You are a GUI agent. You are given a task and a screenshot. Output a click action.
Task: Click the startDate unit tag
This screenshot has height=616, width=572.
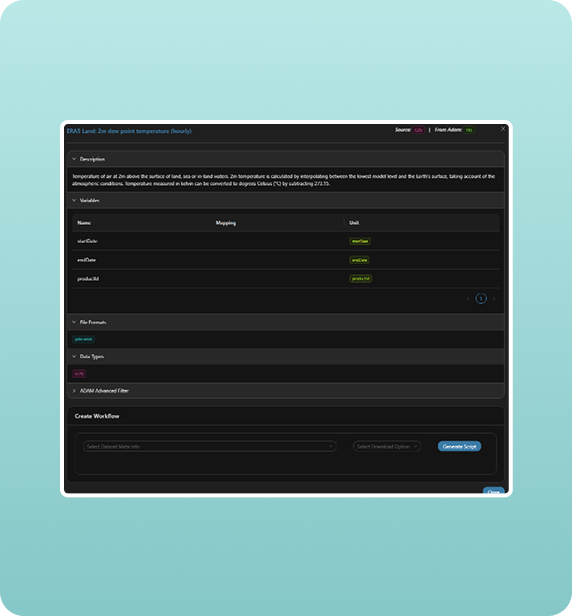tap(360, 241)
